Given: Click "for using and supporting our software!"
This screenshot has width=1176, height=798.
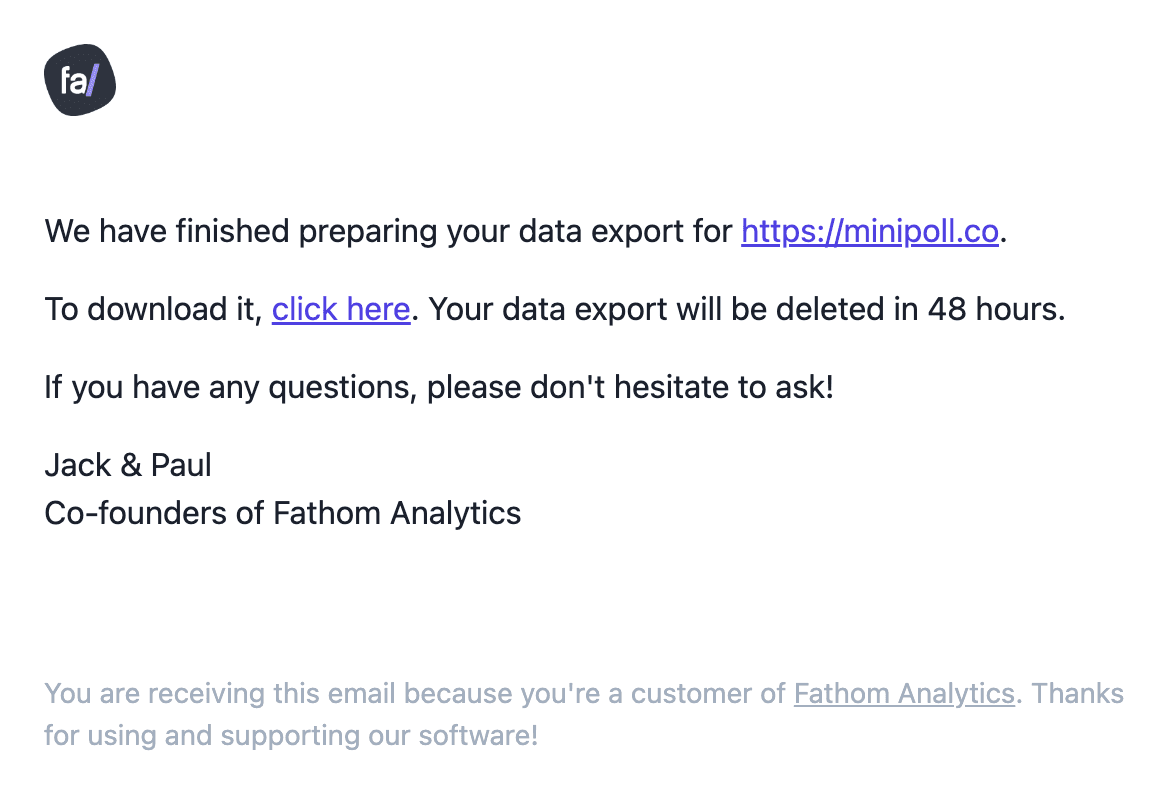Looking at the screenshot, I should tap(291, 736).
